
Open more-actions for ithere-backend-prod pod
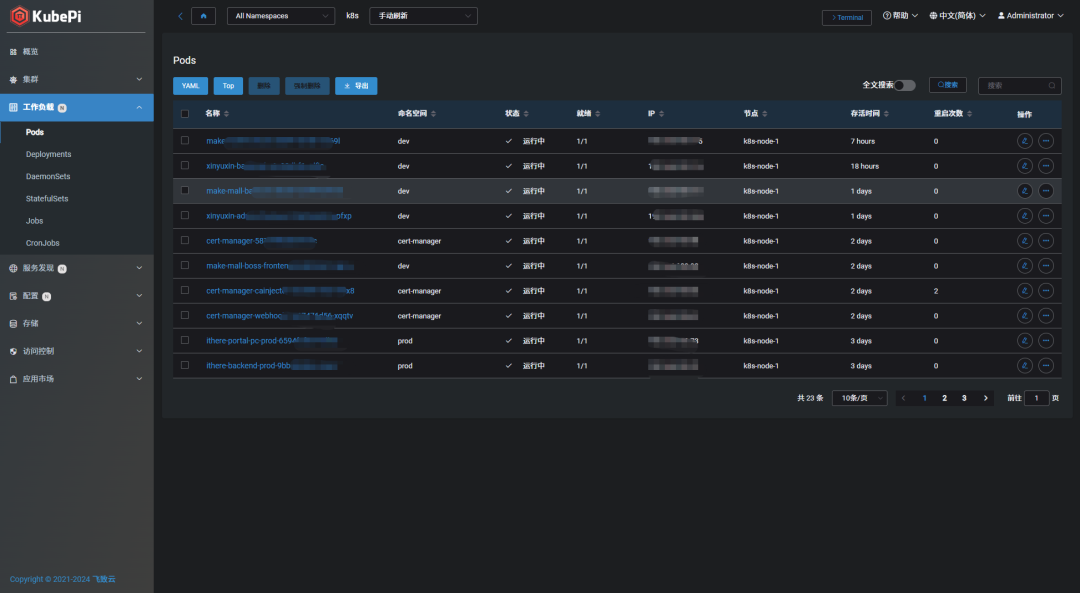pyautogui.click(x=1046, y=366)
